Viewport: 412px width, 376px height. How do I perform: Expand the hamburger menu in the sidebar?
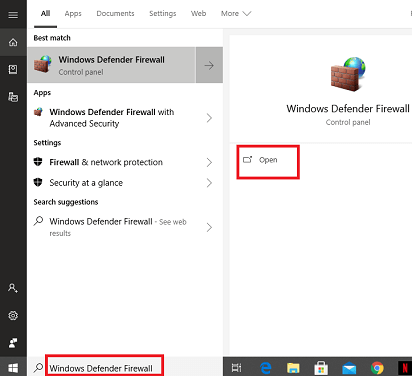coord(13,15)
